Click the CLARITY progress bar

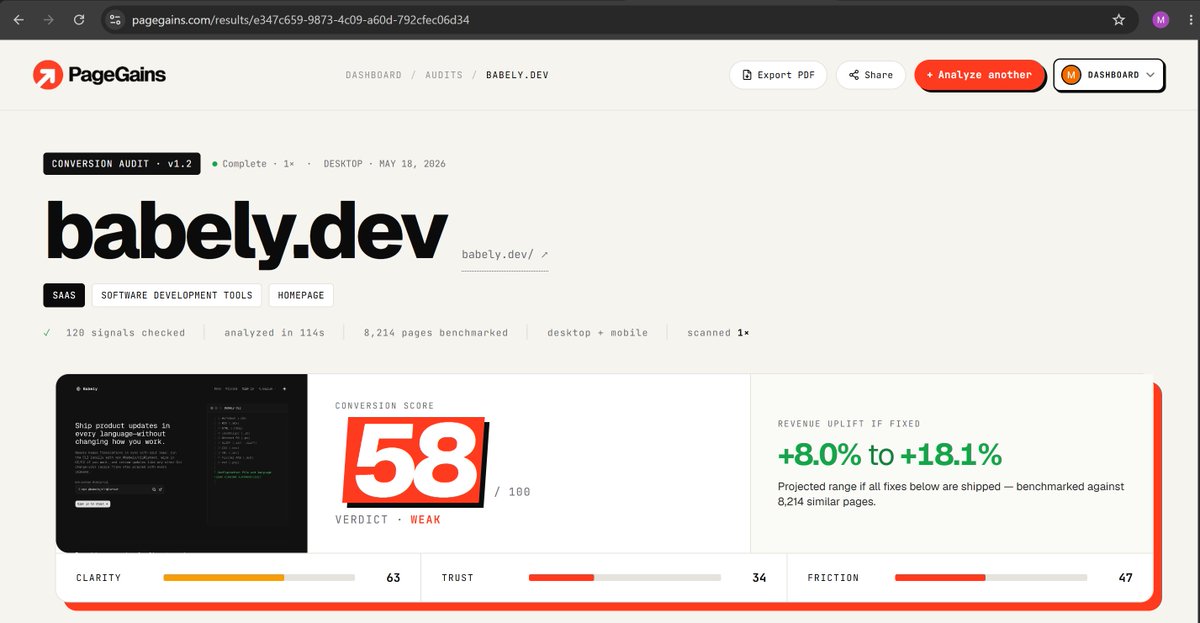click(259, 578)
